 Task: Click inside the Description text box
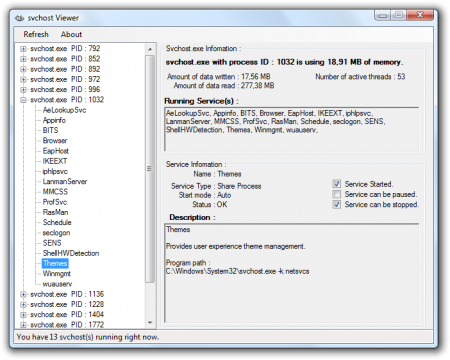(292, 273)
